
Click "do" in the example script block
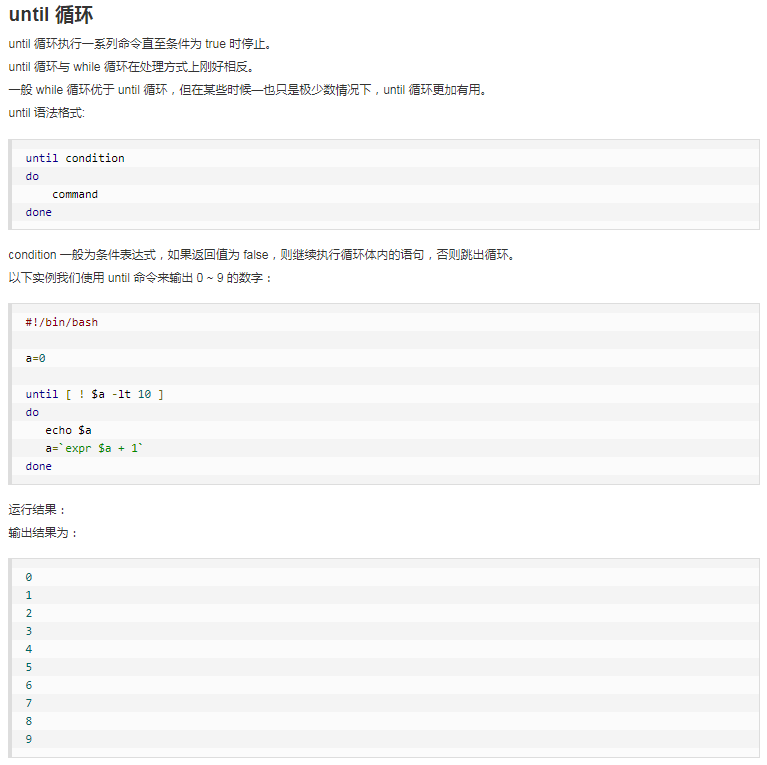(32, 412)
